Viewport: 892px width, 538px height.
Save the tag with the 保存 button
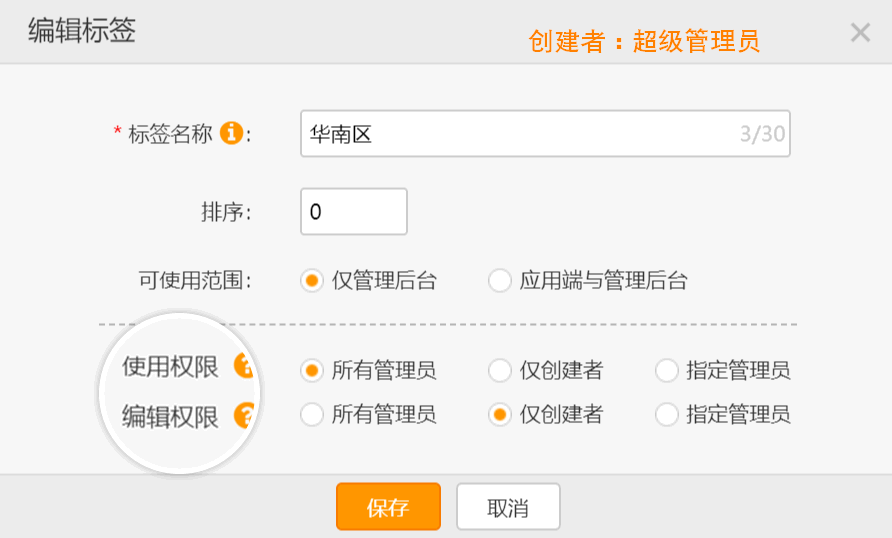pyautogui.click(x=389, y=507)
